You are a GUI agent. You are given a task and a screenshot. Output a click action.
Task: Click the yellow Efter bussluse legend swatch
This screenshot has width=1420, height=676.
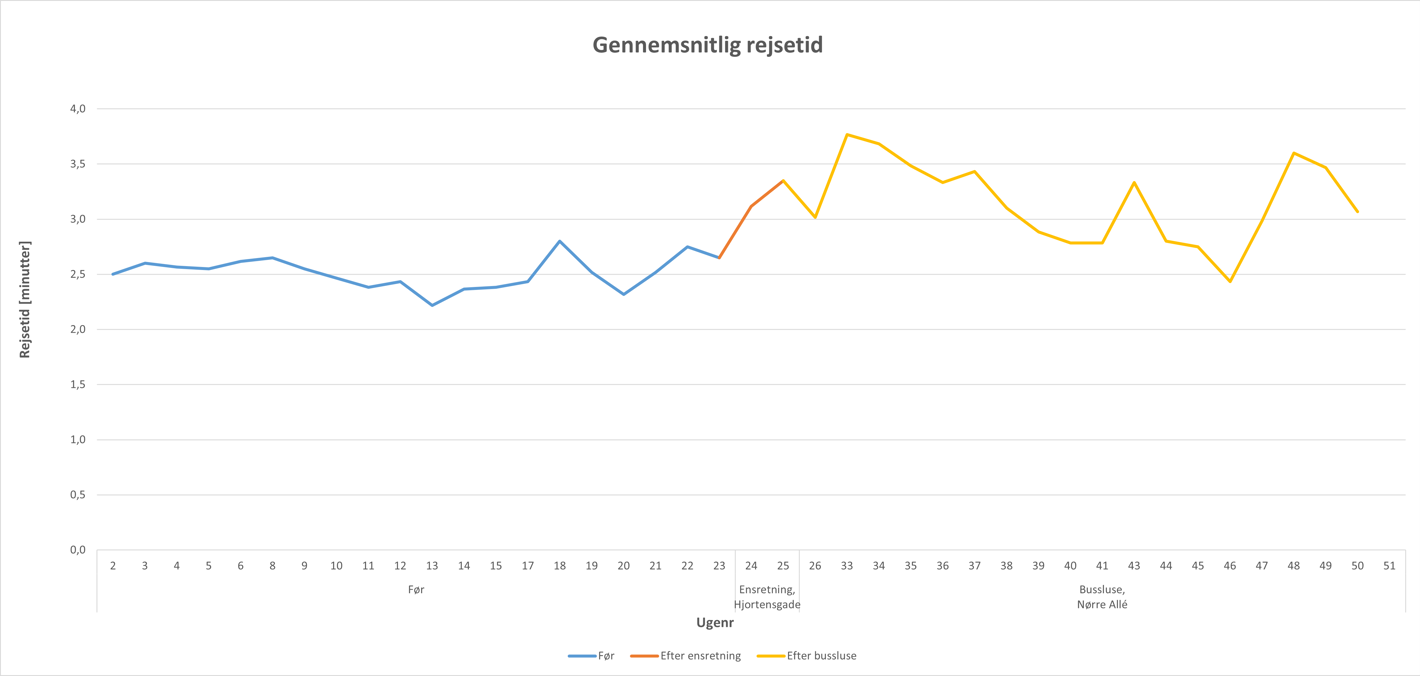click(x=770, y=656)
